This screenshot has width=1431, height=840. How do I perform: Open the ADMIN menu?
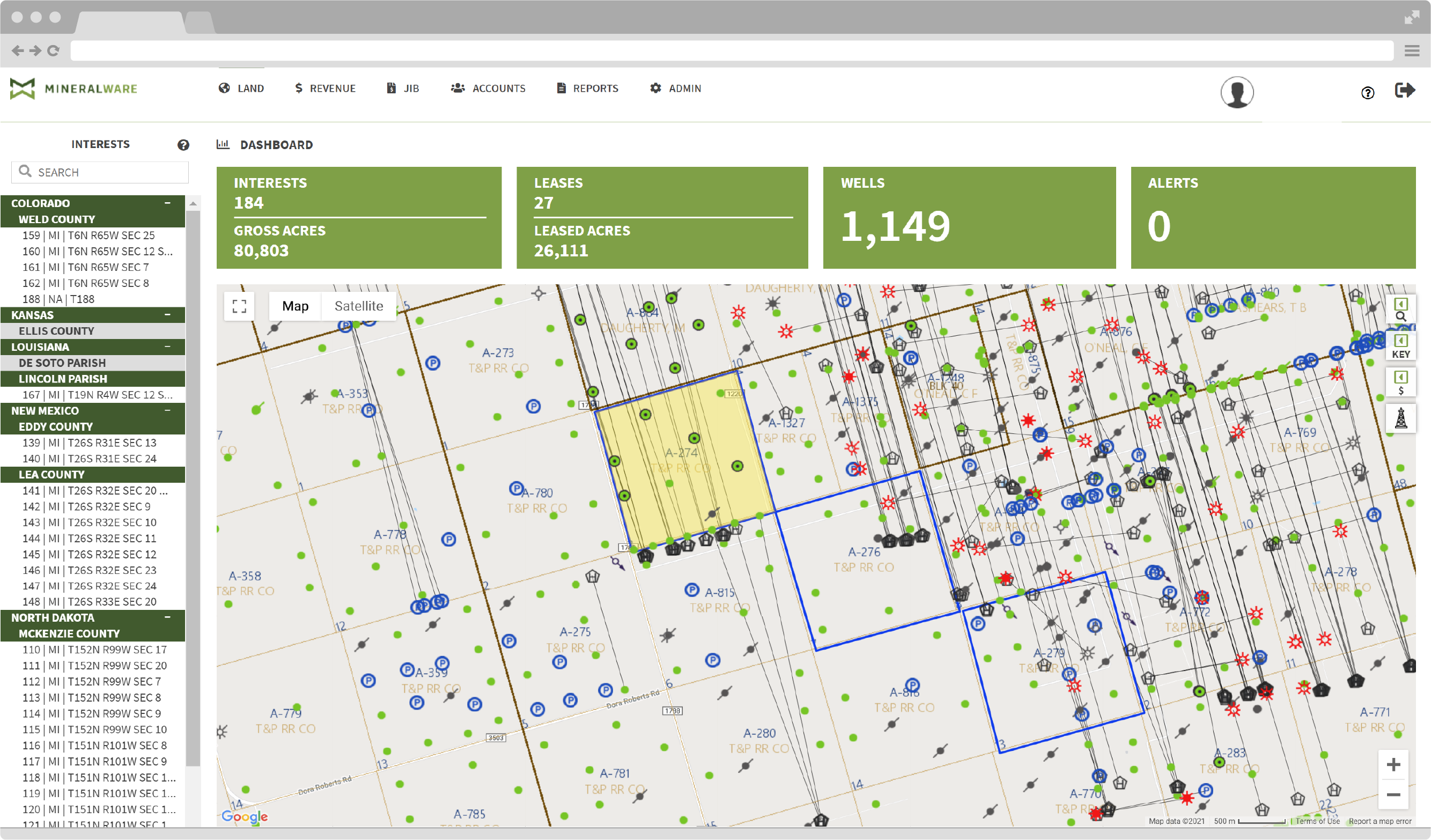[676, 88]
